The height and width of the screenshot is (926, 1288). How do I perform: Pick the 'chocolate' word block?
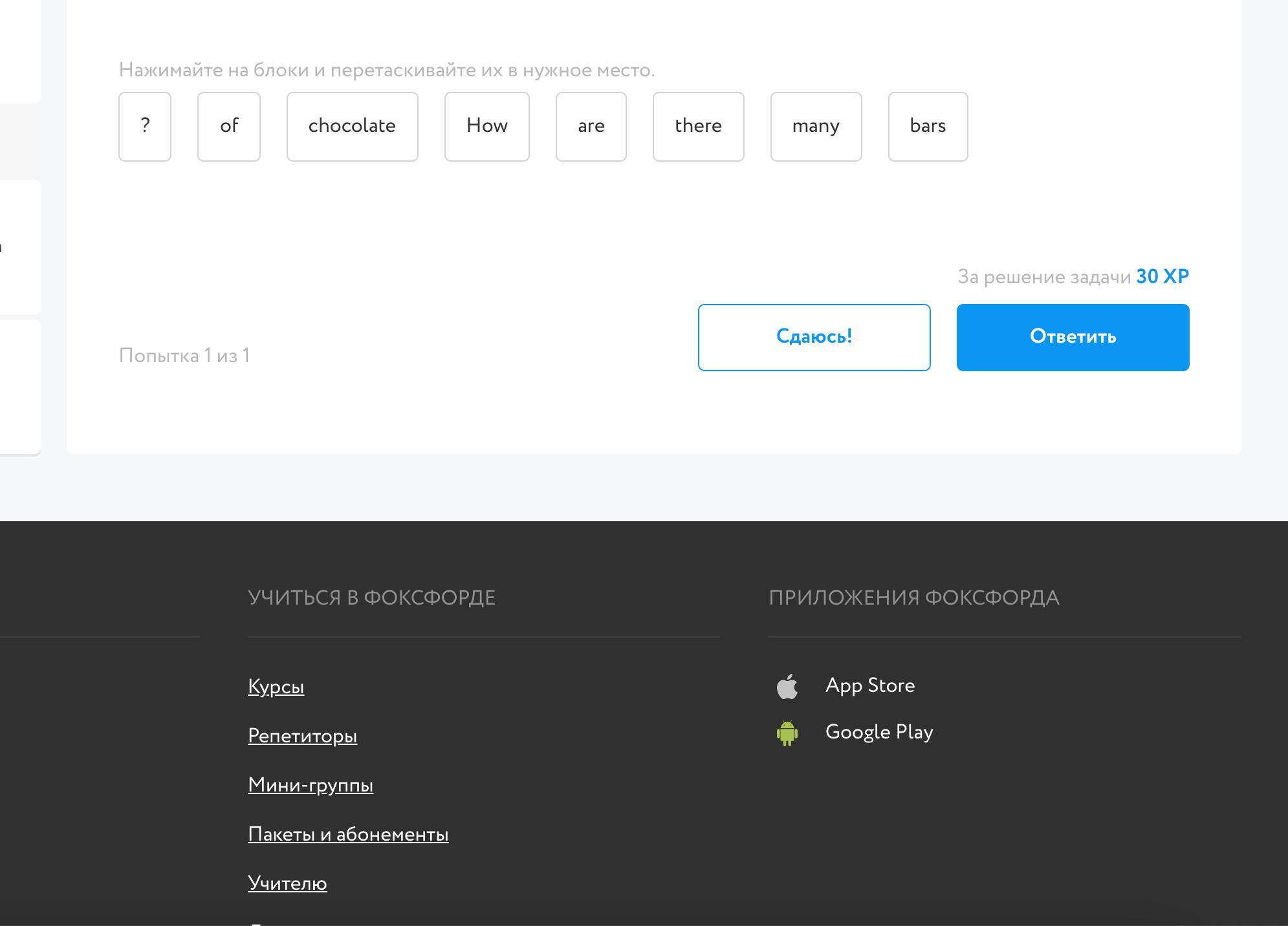(352, 127)
